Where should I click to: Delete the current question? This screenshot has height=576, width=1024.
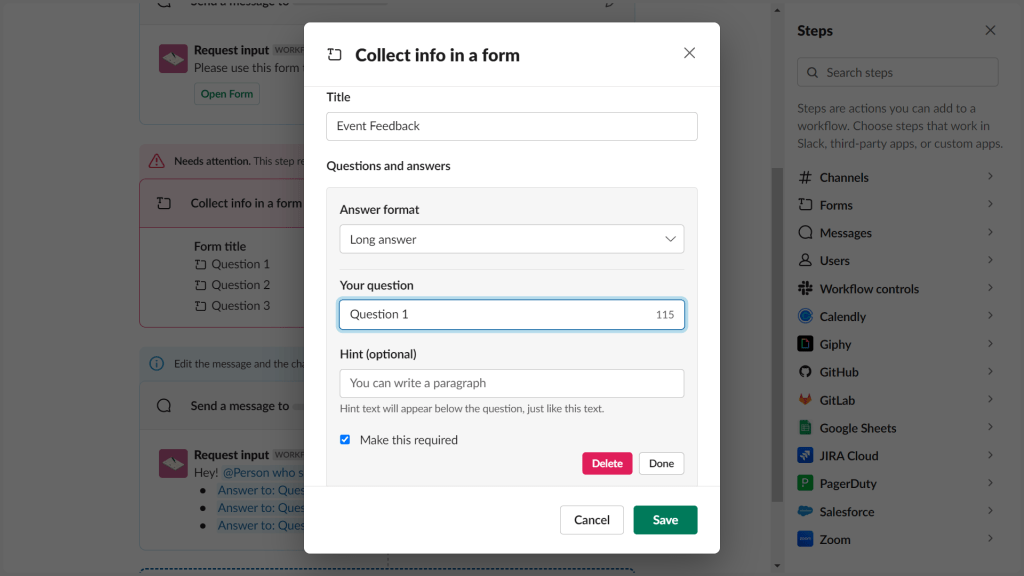tap(606, 463)
